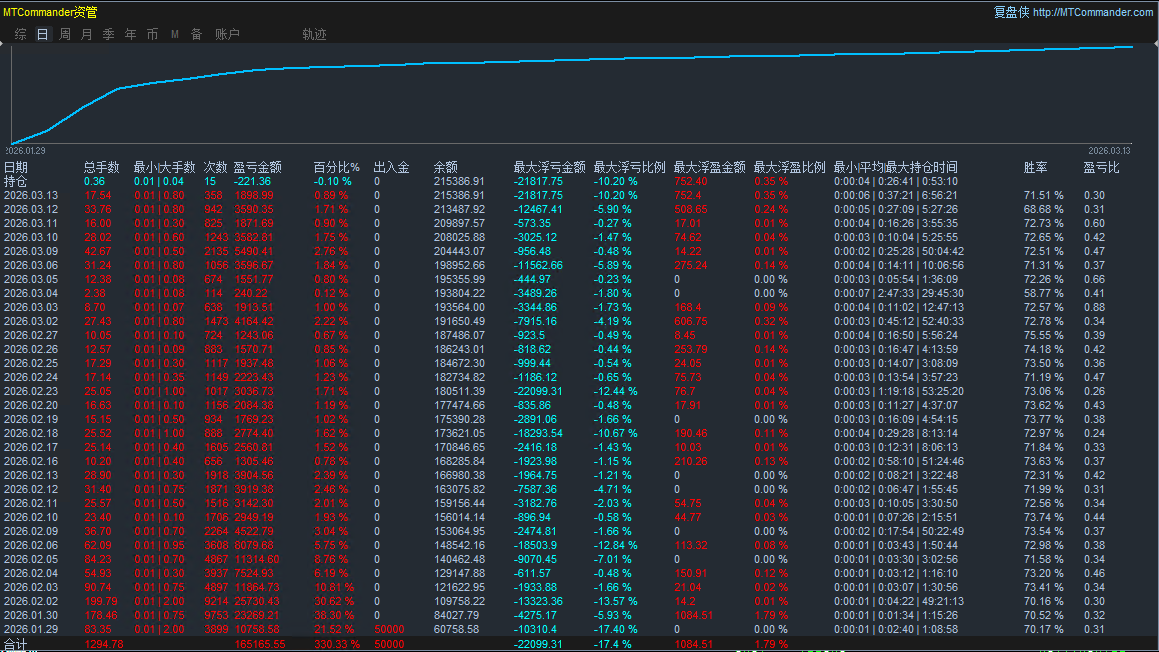Click total profit 165165.55 in totals row
1159x652 pixels.
click(259, 644)
